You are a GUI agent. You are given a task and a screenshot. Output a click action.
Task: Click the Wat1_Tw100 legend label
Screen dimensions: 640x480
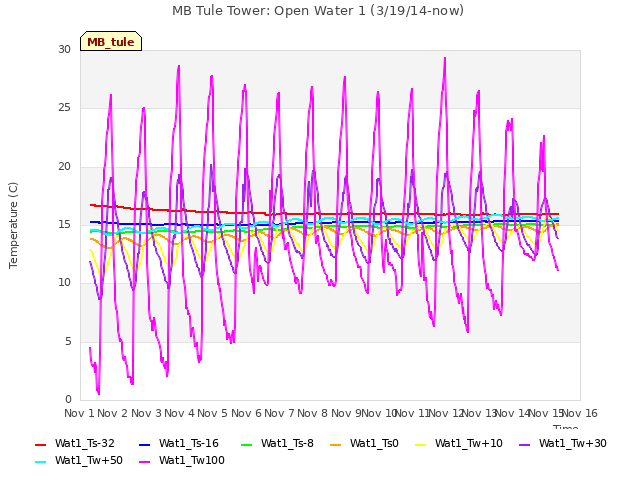coord(192,460)
